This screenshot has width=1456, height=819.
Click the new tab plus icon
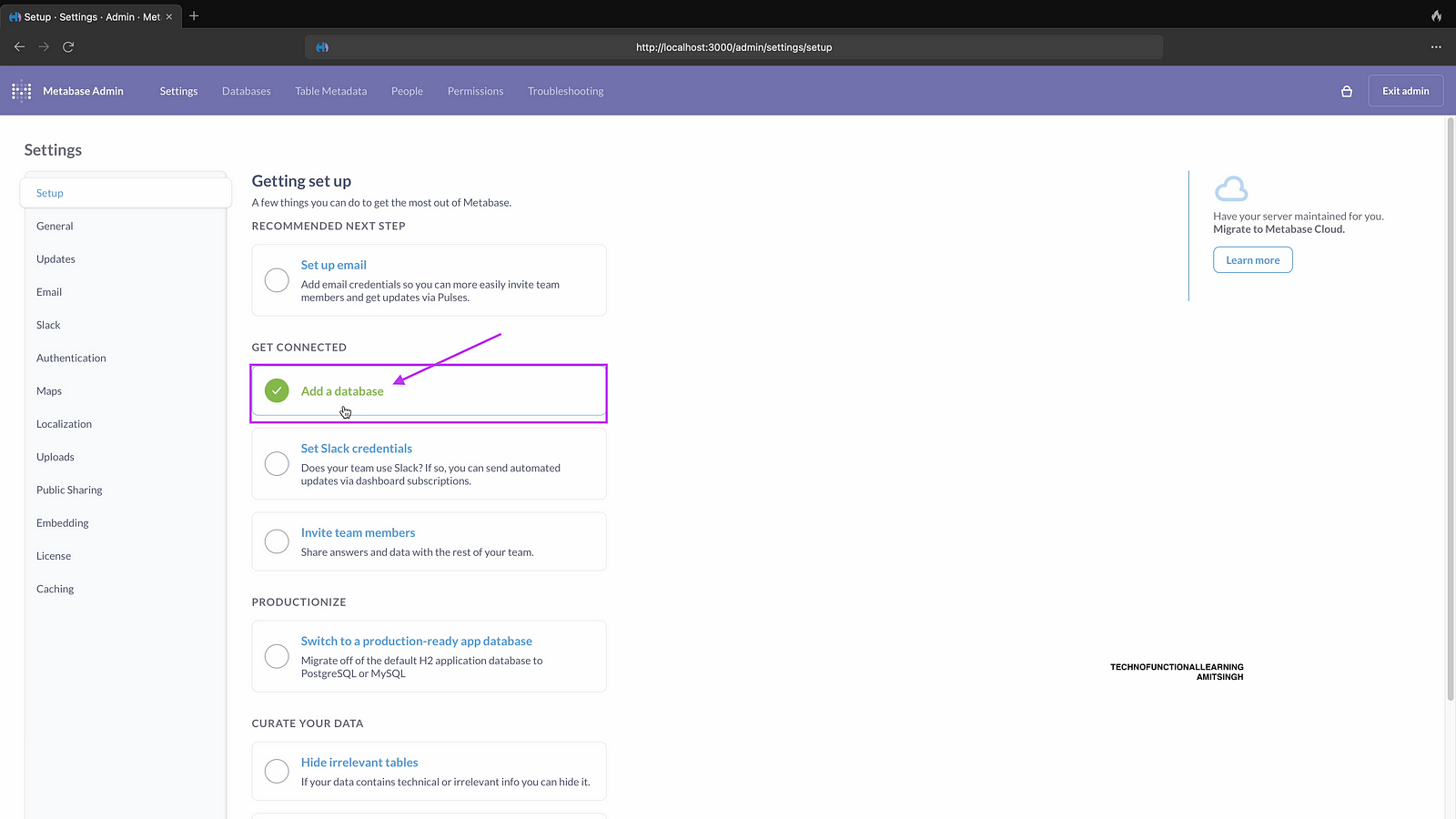point(194,16)
